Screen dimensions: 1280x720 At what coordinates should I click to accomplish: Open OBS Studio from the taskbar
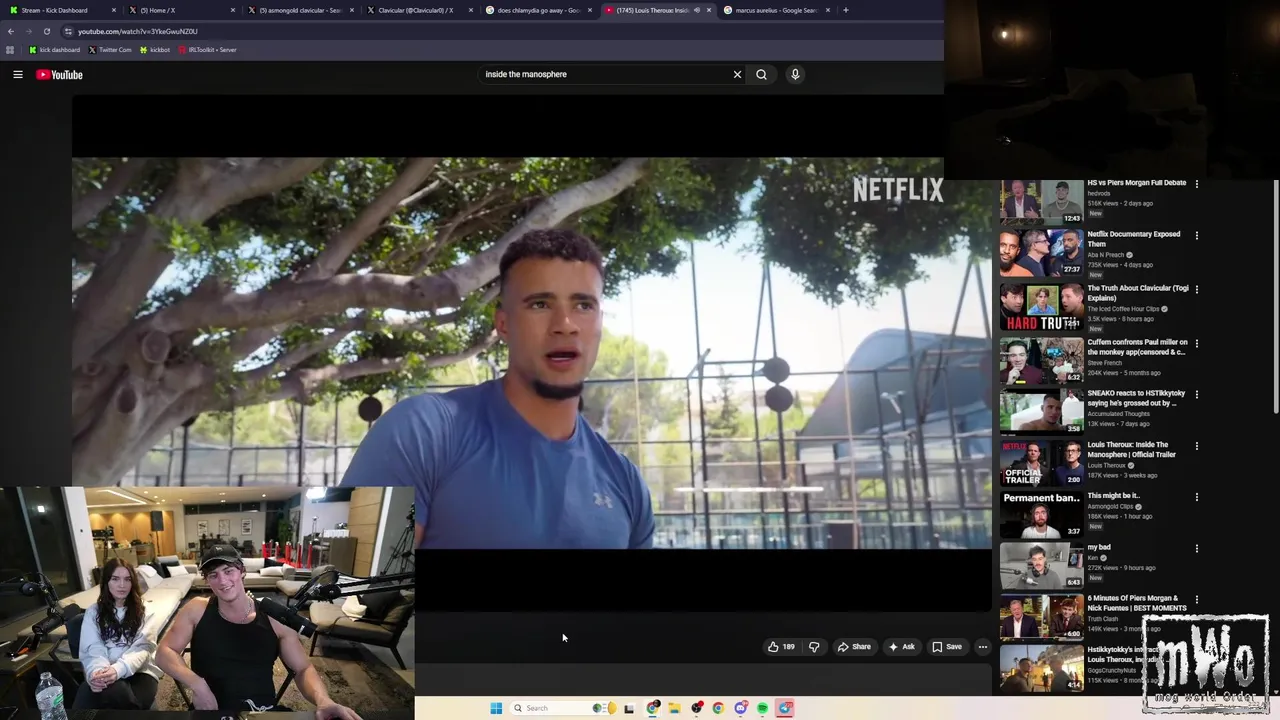697,708
